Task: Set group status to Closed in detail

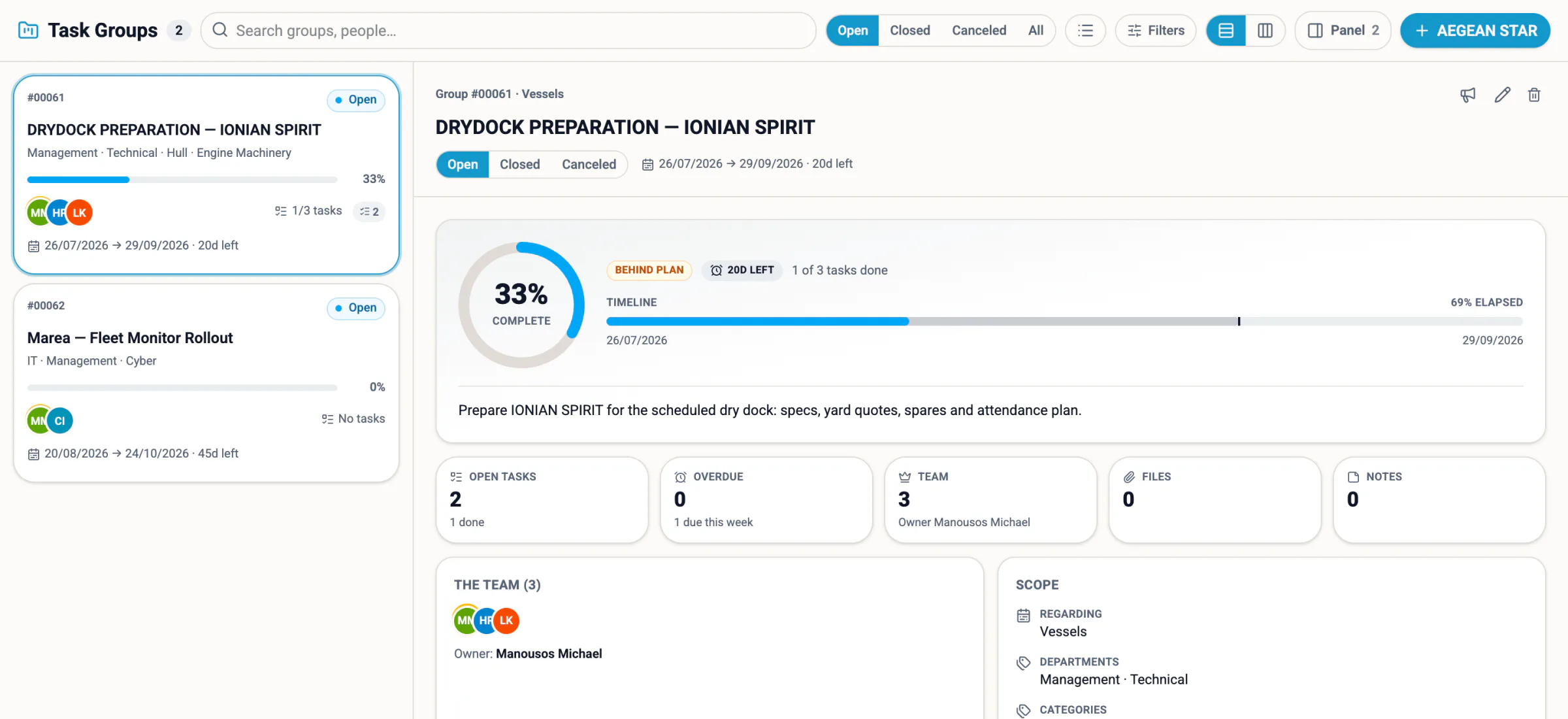Action: tap(519, 164)
